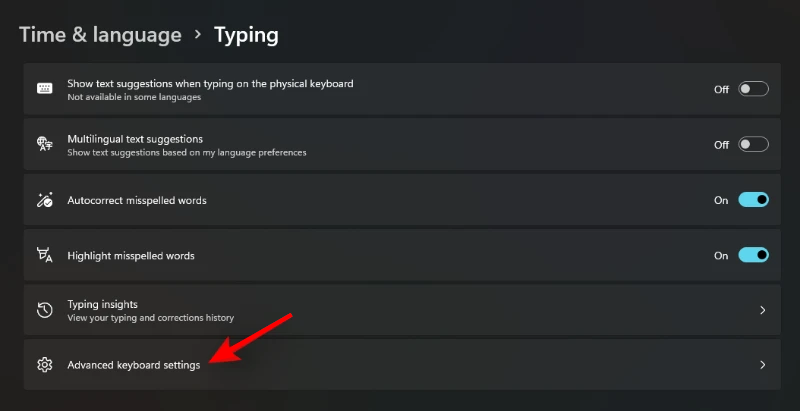Click the Advanced keyboard settings gear icon
Viewport: 800px width, 411px height.
pos(44,365)
